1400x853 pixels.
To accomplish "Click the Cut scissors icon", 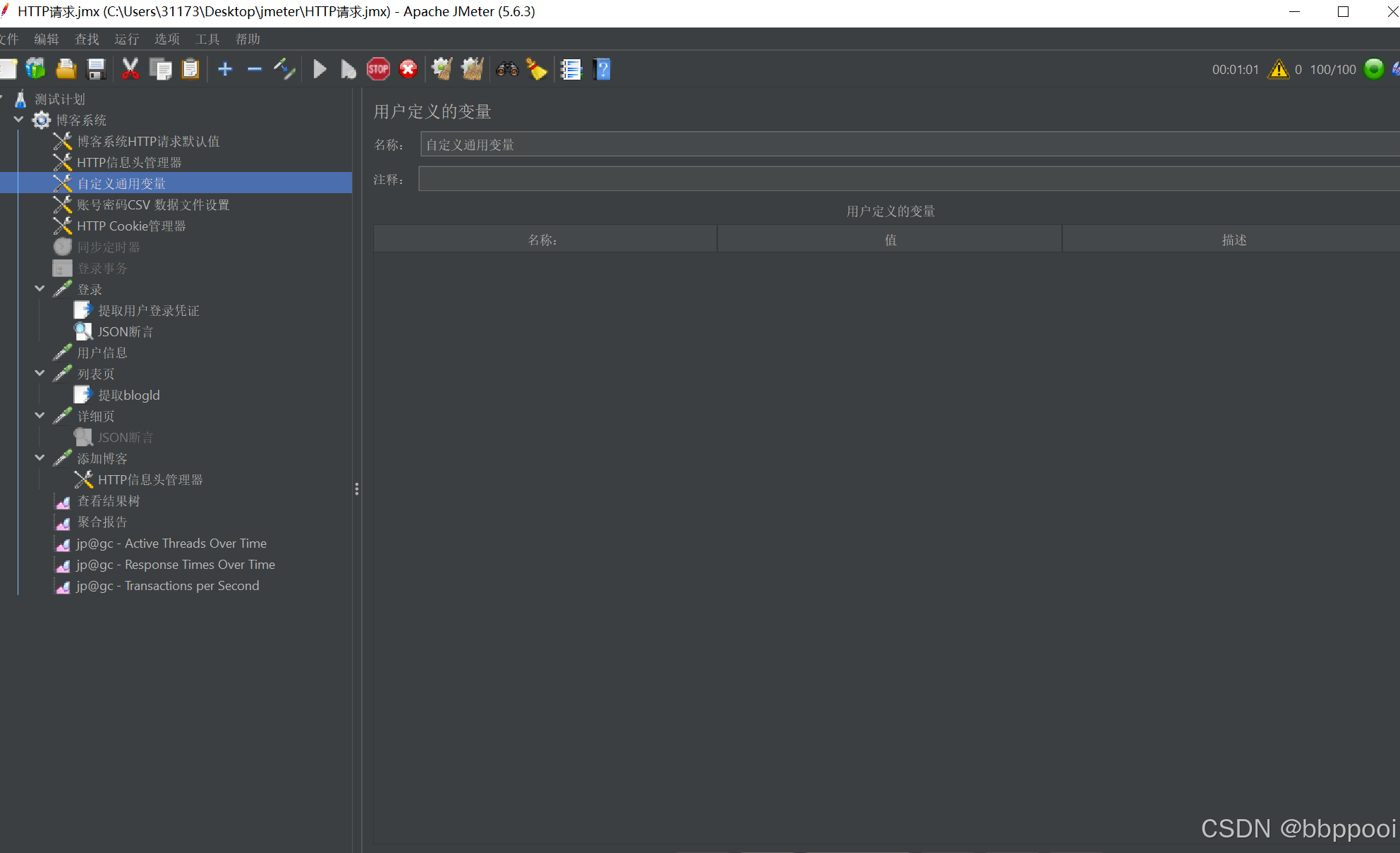I will 130,69.
